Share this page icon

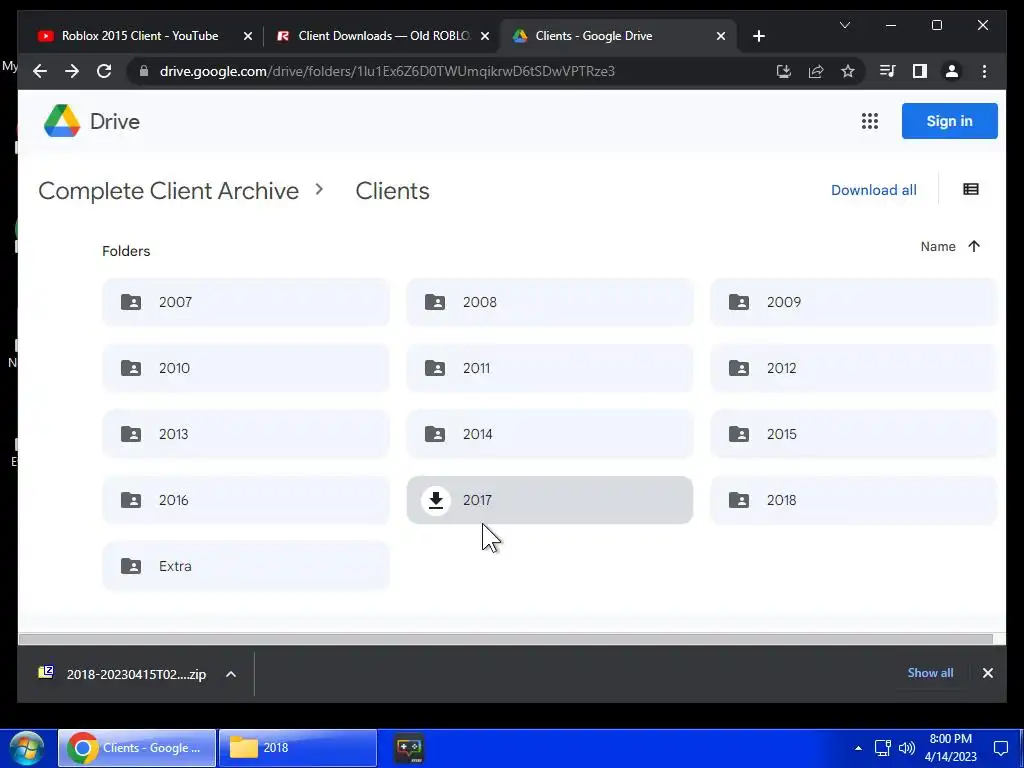pyautogui.click(x=816, y=71)
